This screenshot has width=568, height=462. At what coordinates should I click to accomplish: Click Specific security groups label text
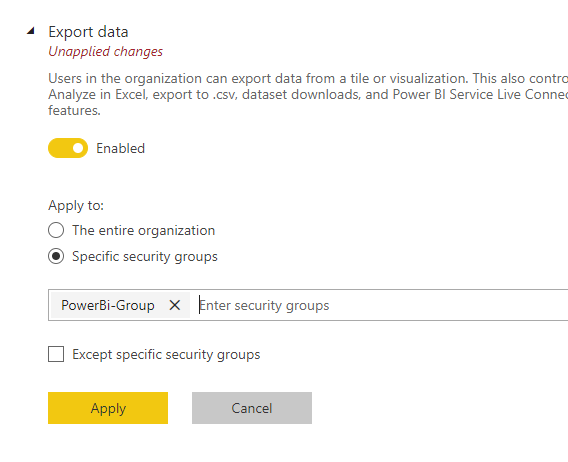tap(145, 257)
